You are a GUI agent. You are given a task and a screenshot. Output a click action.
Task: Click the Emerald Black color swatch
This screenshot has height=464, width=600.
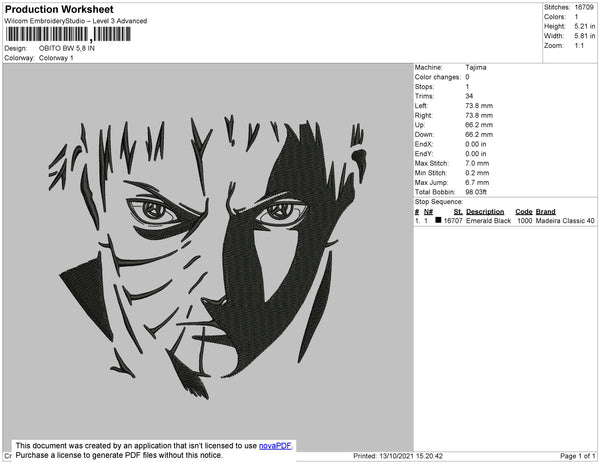point(438,220)
